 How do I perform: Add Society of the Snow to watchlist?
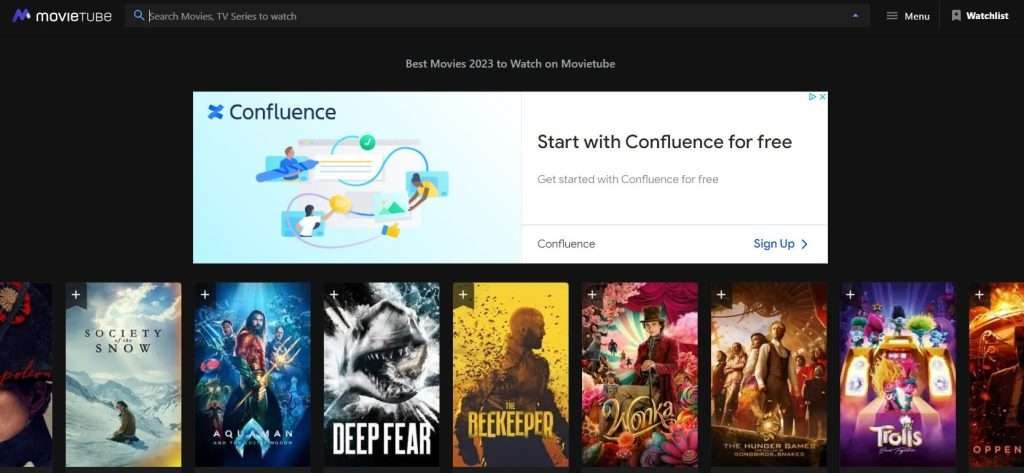76,295
